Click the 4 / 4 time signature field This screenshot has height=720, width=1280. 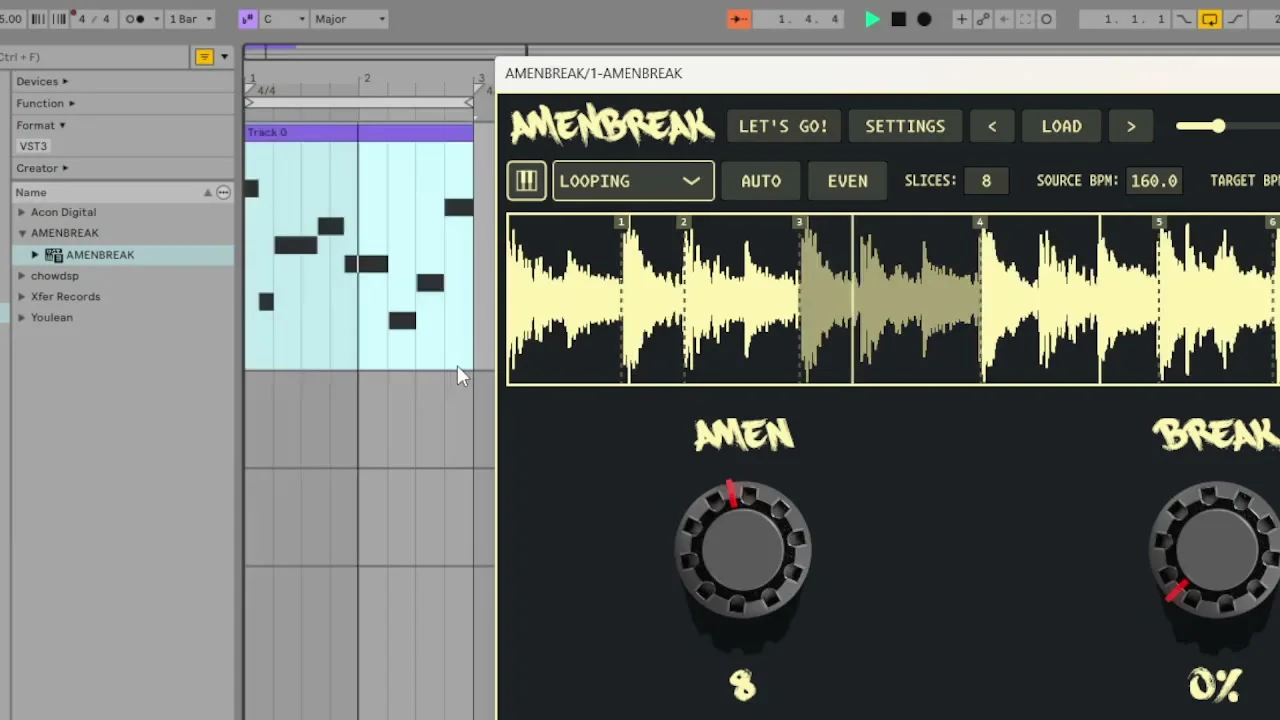[x=94, y=19]
